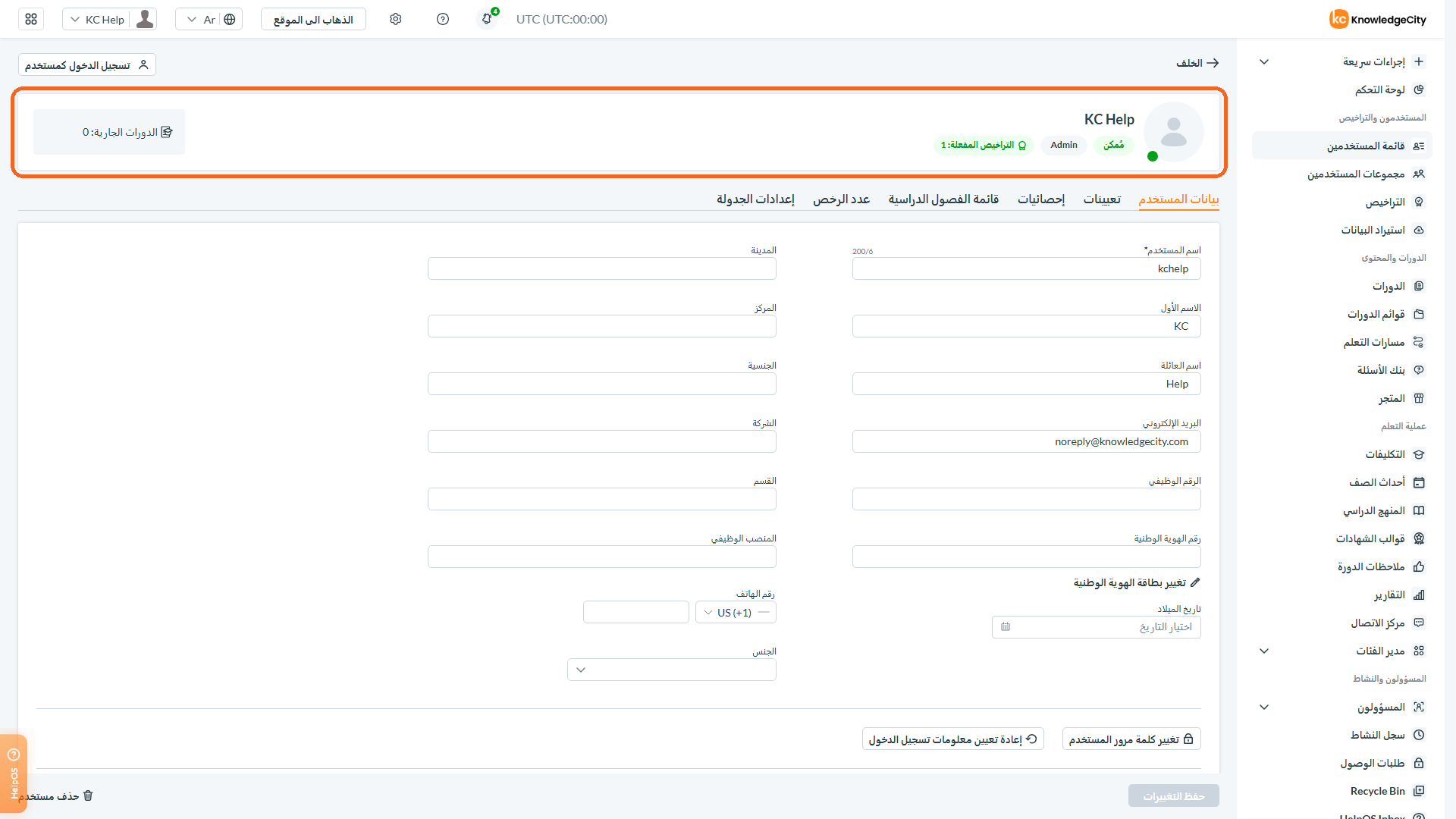Image resolution: width=1456 pixels, height=819 pixels.
Task: Click the reset login information button
Action: pos(952,739)
